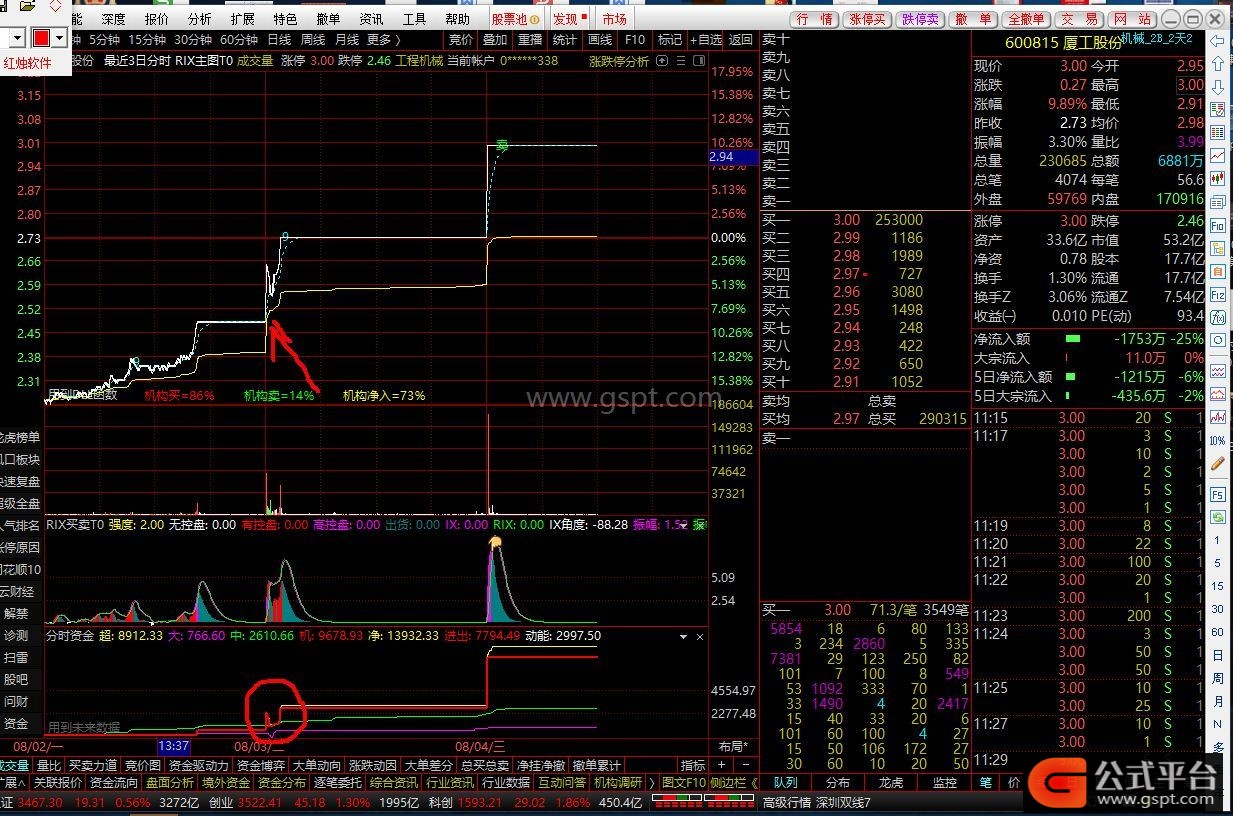Pick the red color swatch
Viewport: 1233px width, 816px height.
[x=42, y=38]
